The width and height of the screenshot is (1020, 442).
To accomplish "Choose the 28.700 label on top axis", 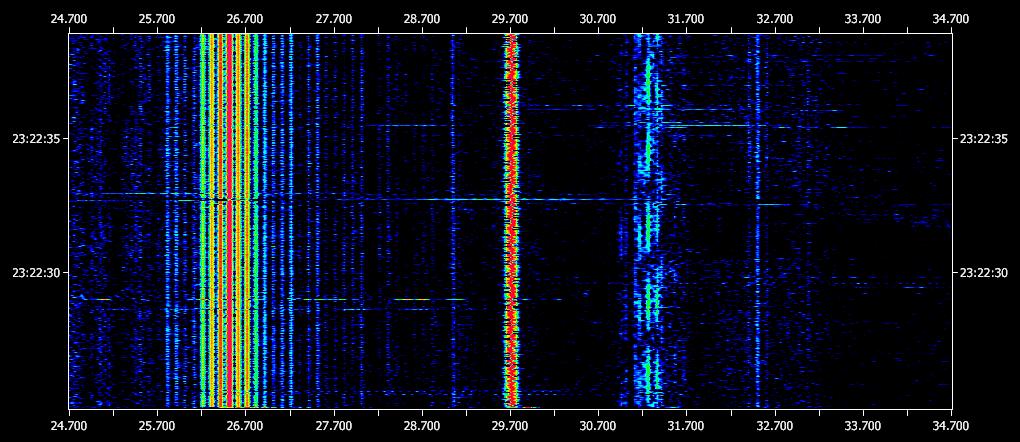I will pyautogui.click(x=421, y=18).
